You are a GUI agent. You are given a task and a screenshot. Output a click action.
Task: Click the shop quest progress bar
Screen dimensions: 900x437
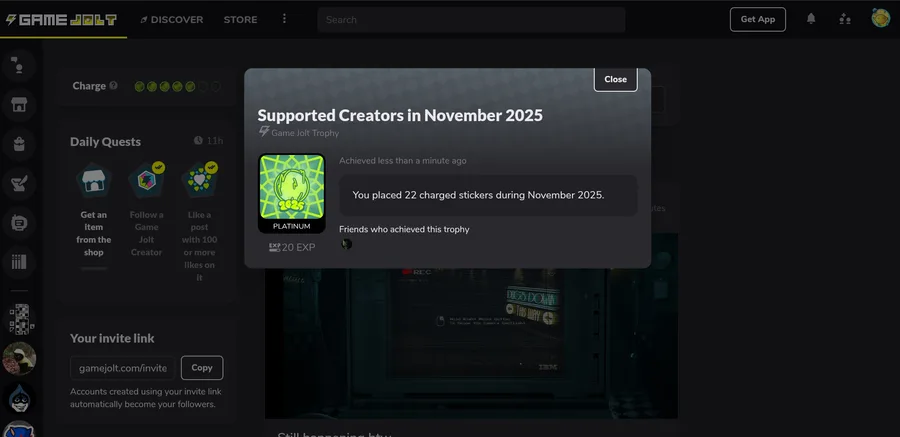coord(94,268)
